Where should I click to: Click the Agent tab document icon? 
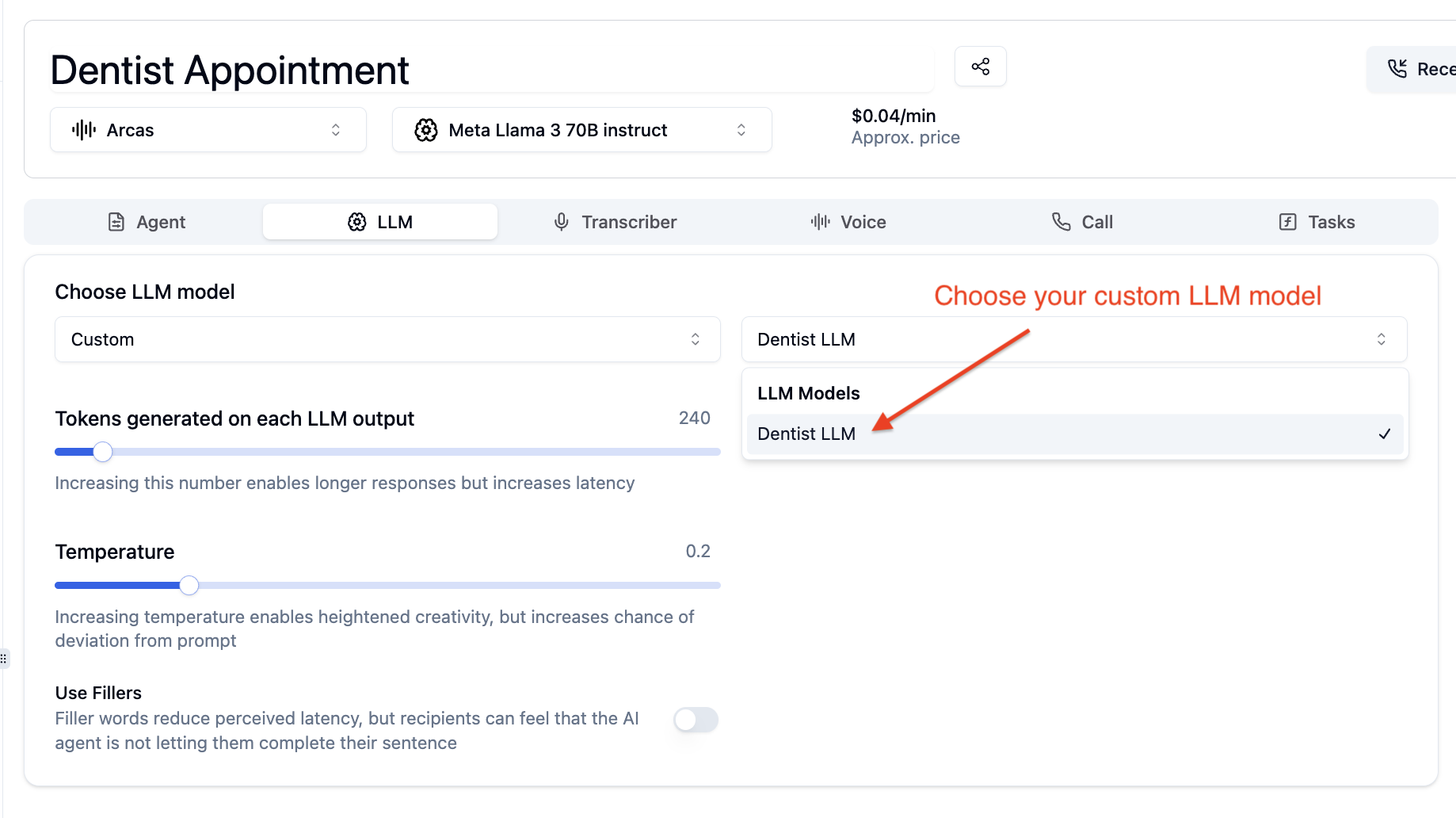(x=116, y=222)
